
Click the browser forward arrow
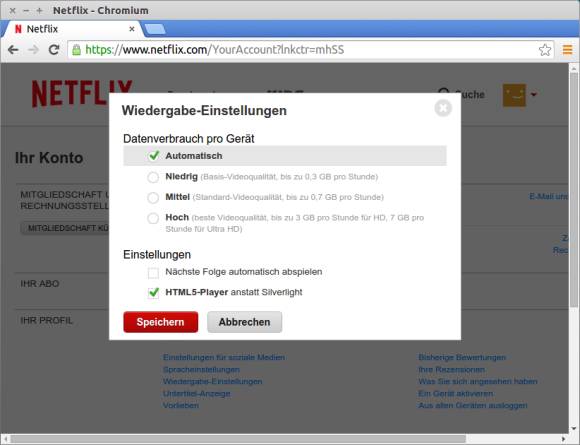(x=34, y=50)
